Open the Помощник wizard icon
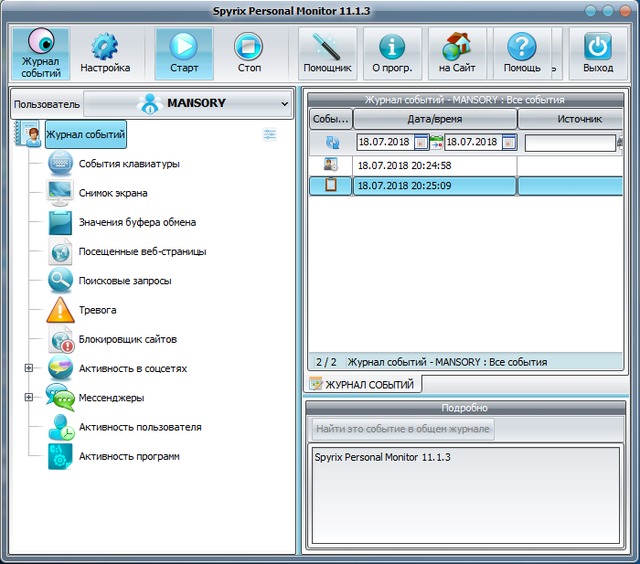640x564 pixels. 327,53
